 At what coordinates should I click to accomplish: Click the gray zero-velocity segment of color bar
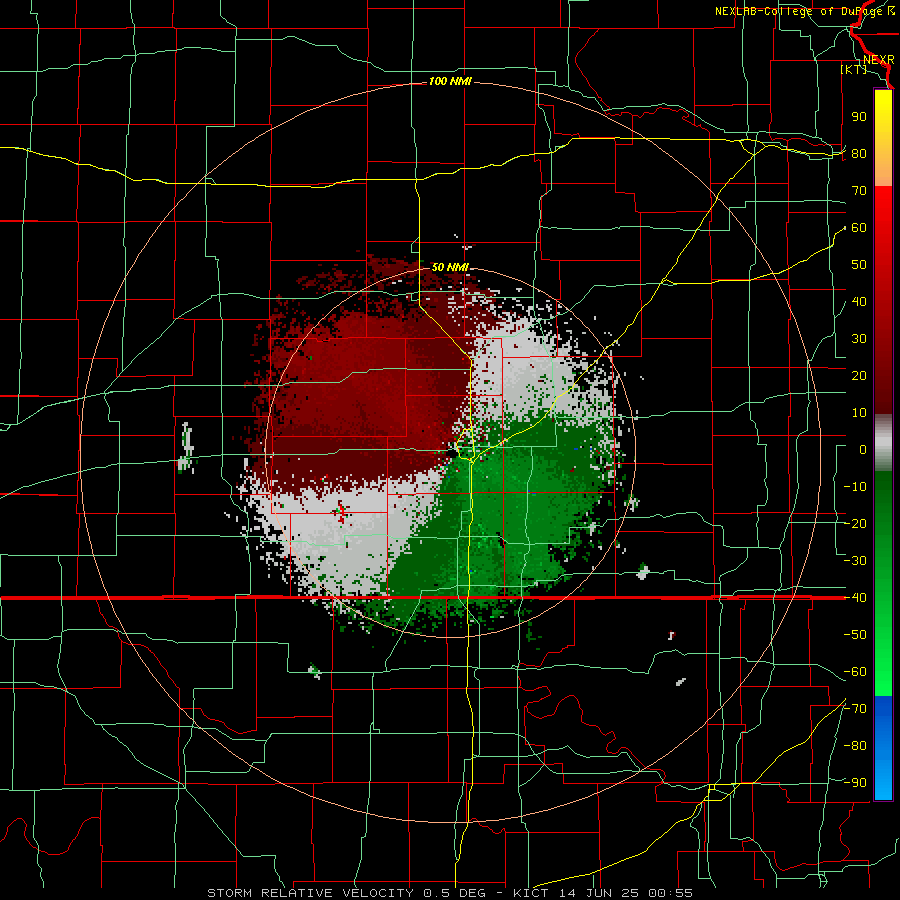click(883, 443)
